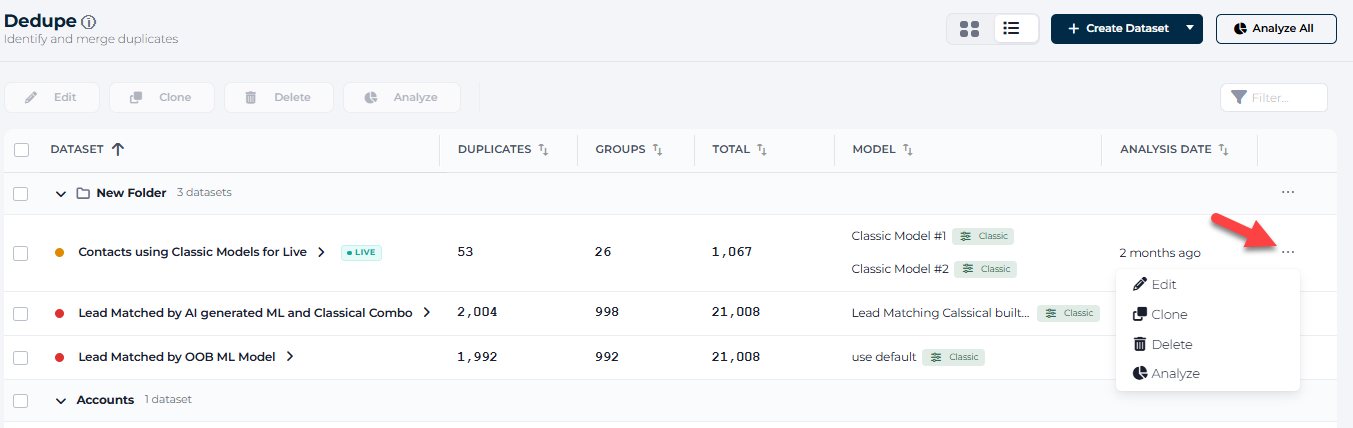
Task: Click the more-options dots on Contacts row
Action: (1288, 252)
